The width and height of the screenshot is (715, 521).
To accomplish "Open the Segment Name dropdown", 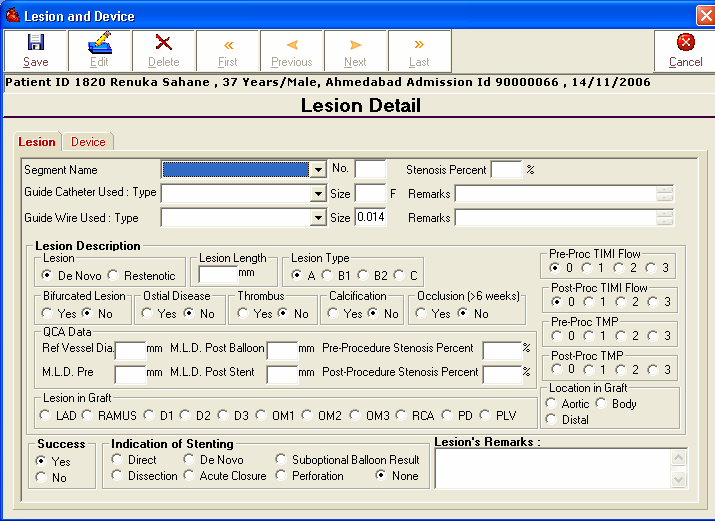I will (317, 170).
